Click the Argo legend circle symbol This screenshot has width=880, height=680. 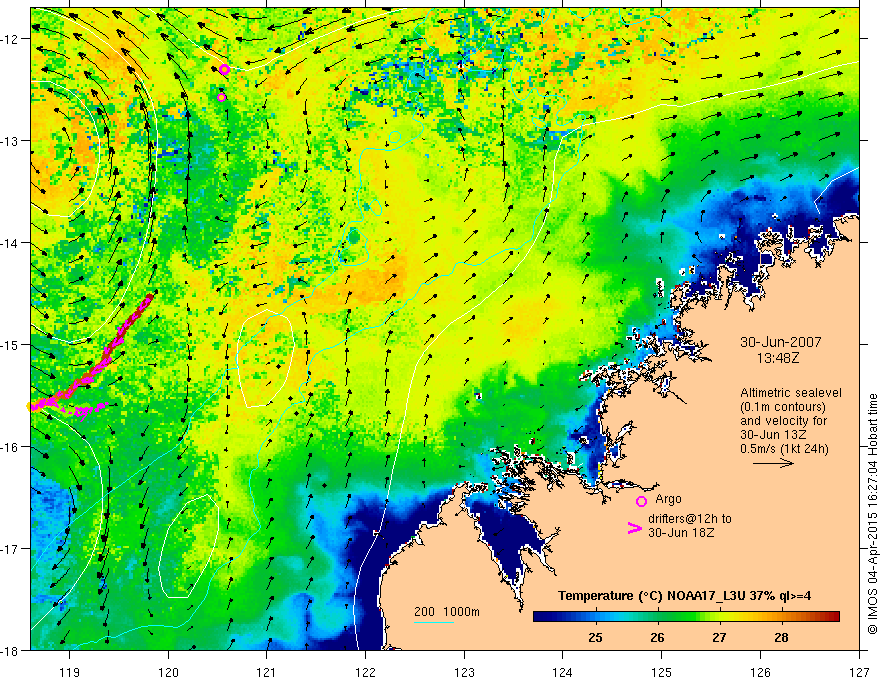(641, 501)
